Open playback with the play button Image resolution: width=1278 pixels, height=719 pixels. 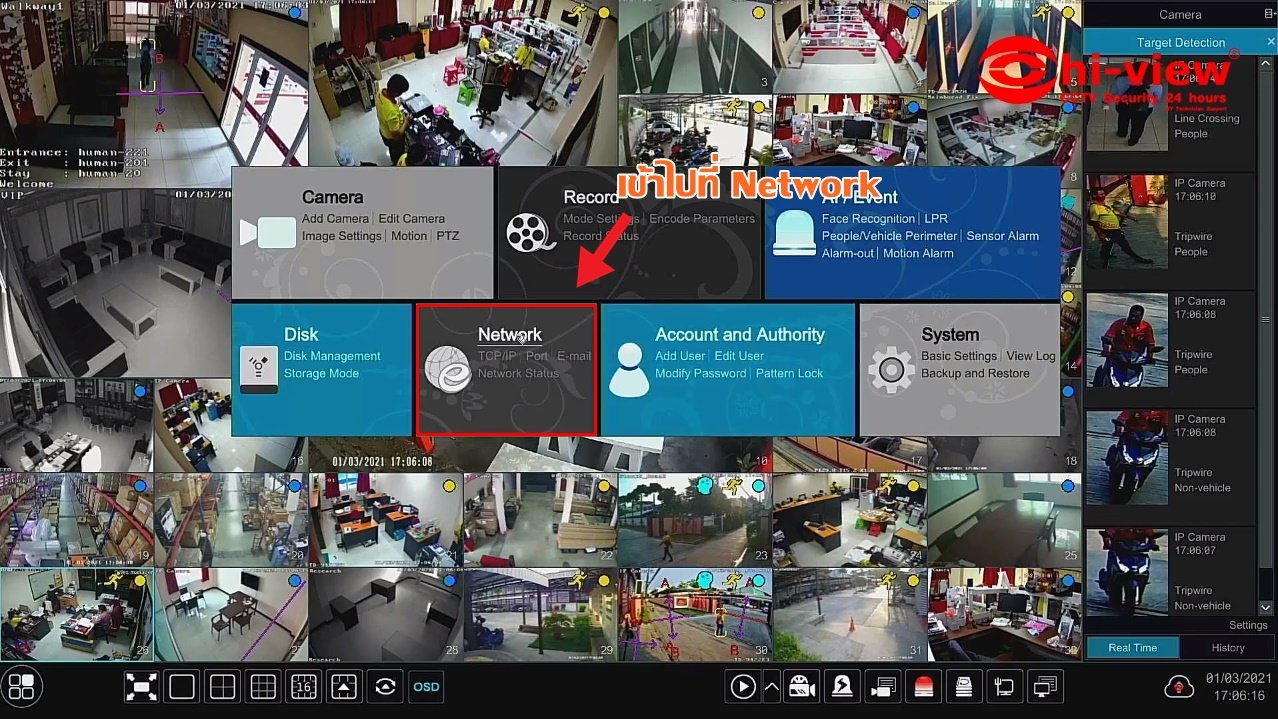coord(742,687)
